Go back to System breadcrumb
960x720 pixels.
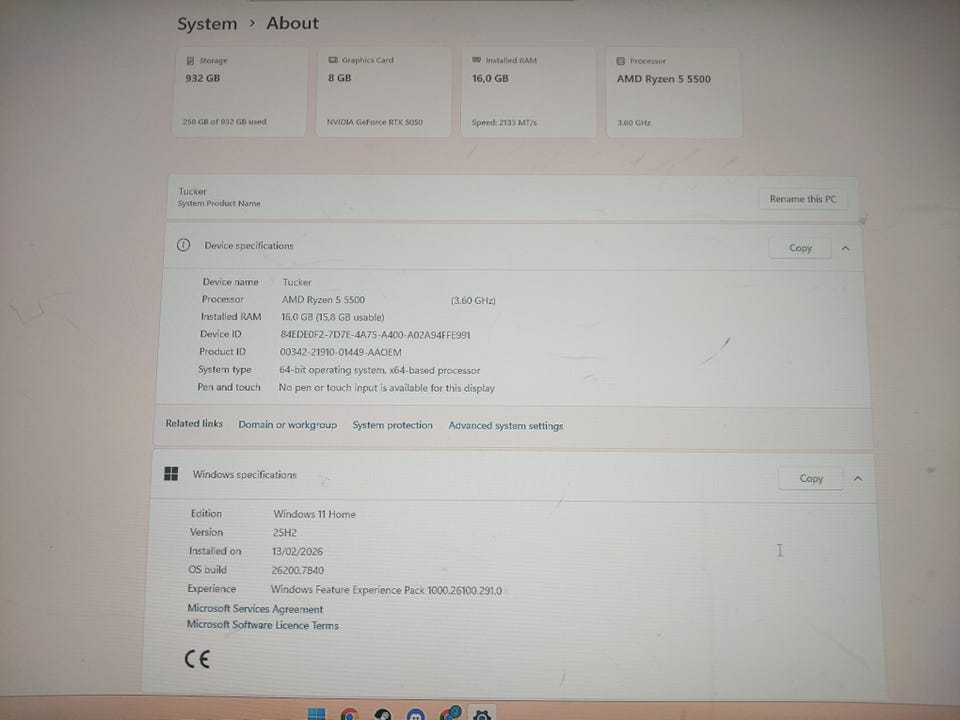(x=207, y=24)
